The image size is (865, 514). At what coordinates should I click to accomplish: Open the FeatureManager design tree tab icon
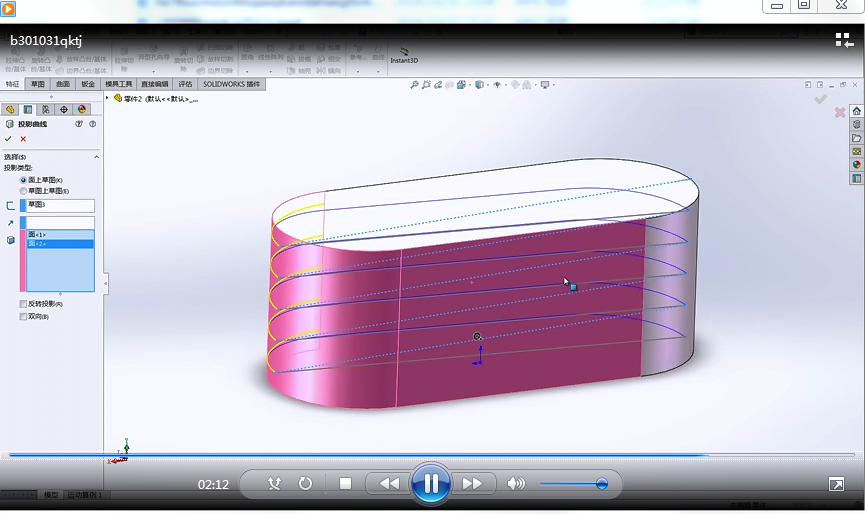10,110
